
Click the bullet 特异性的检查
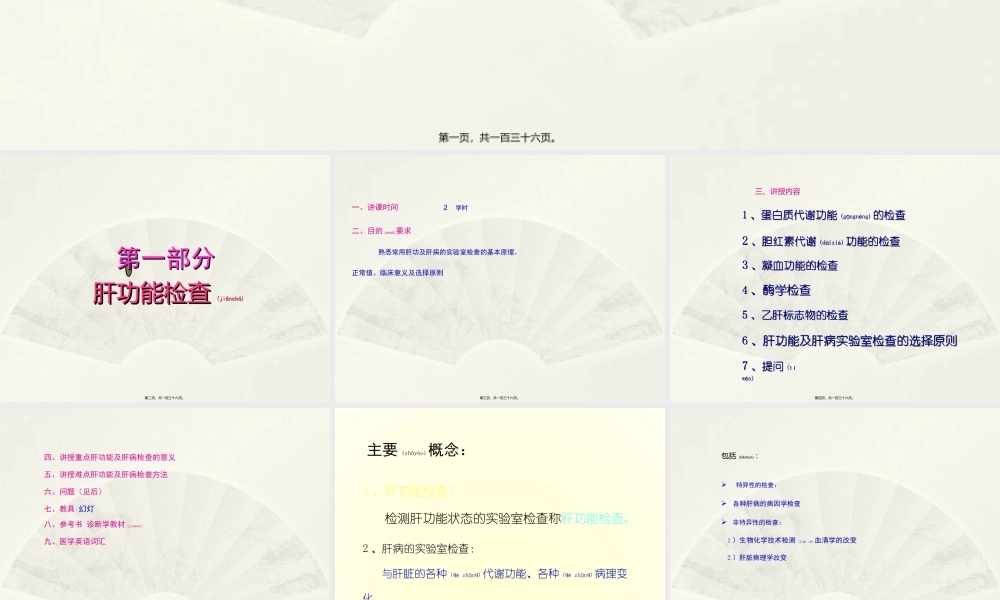pyautogui.click(x=758, y=487)
